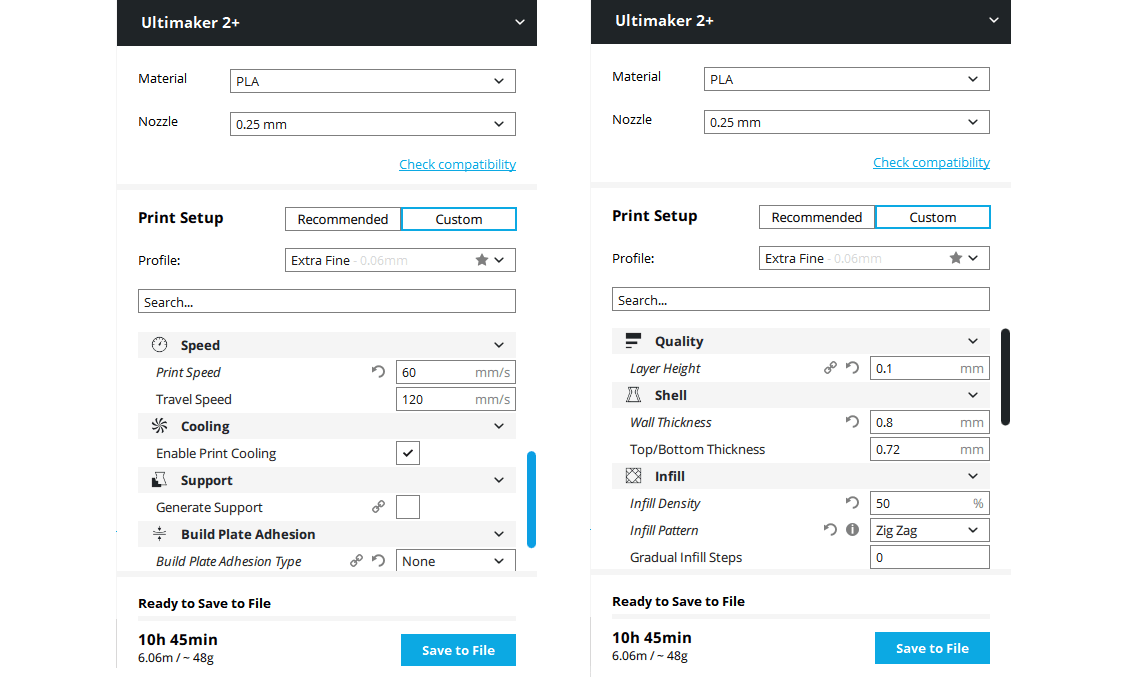Select Custom tab in left panel
1132x680 pixels.
click(458, 219)
